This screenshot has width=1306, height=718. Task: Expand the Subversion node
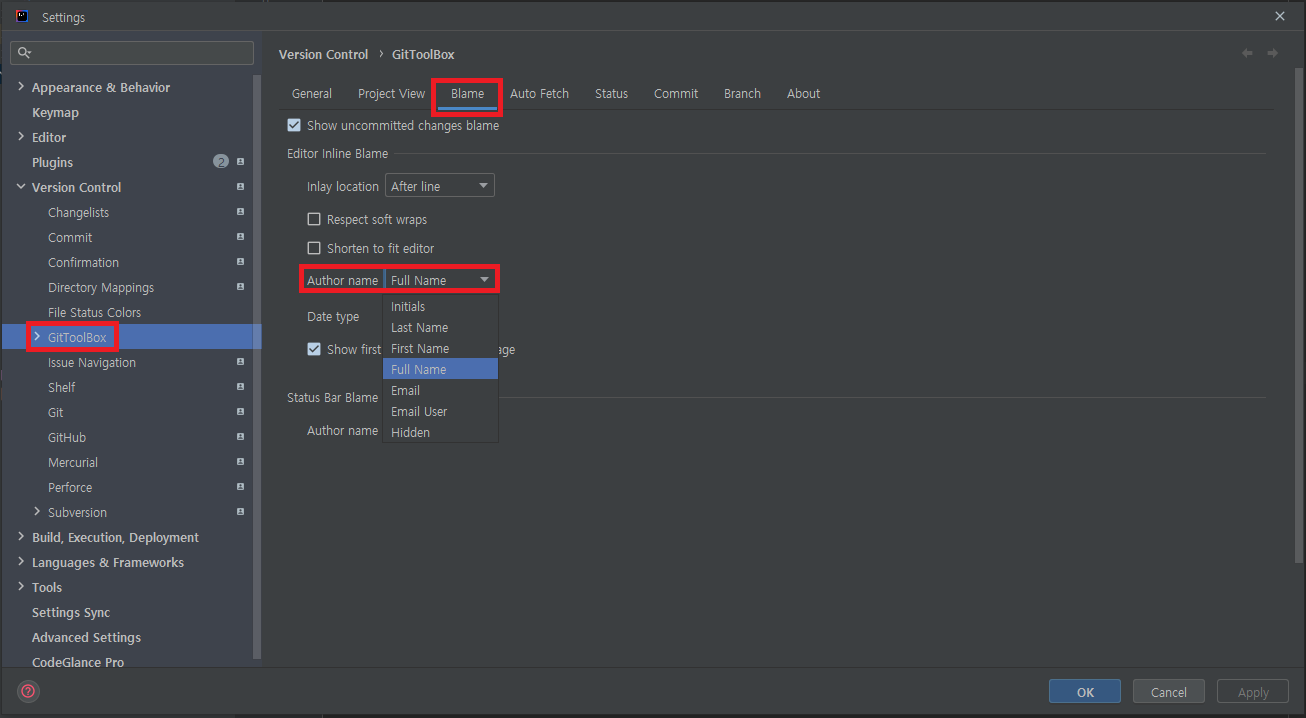click(x=37, y=512)
